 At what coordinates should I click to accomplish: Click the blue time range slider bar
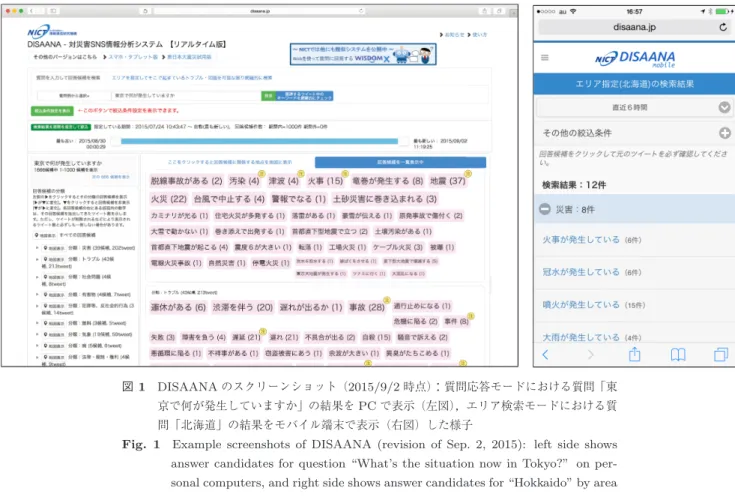[x=259, y=141]
